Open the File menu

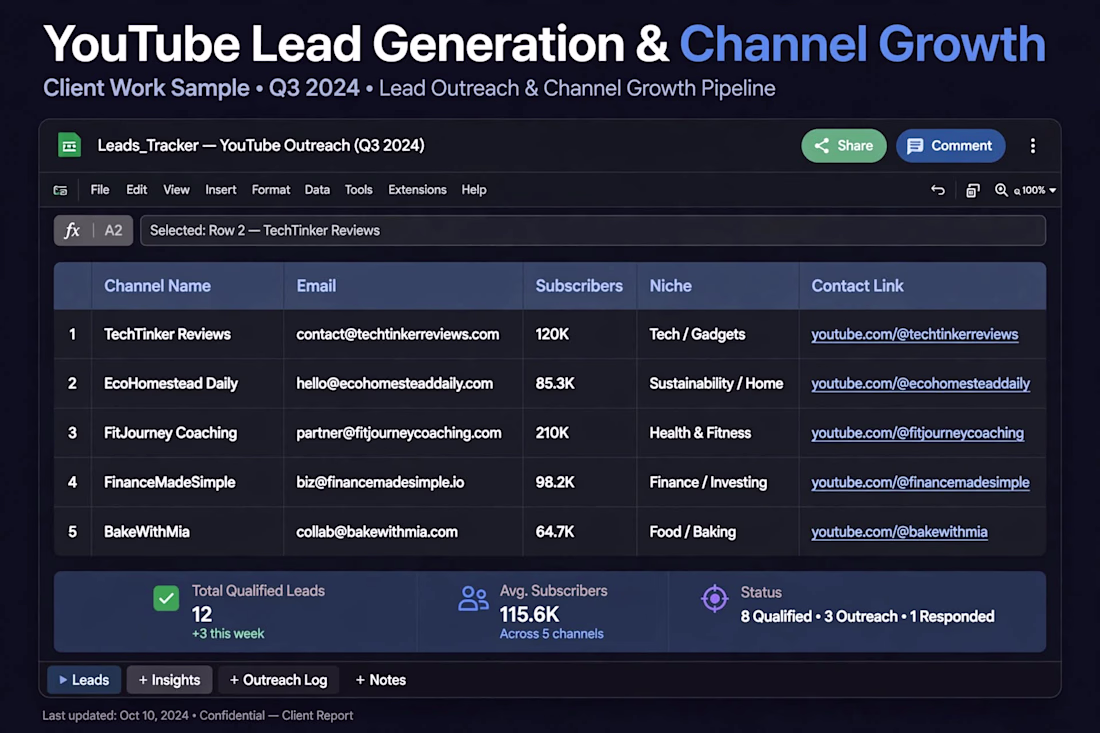pos(100,190)
